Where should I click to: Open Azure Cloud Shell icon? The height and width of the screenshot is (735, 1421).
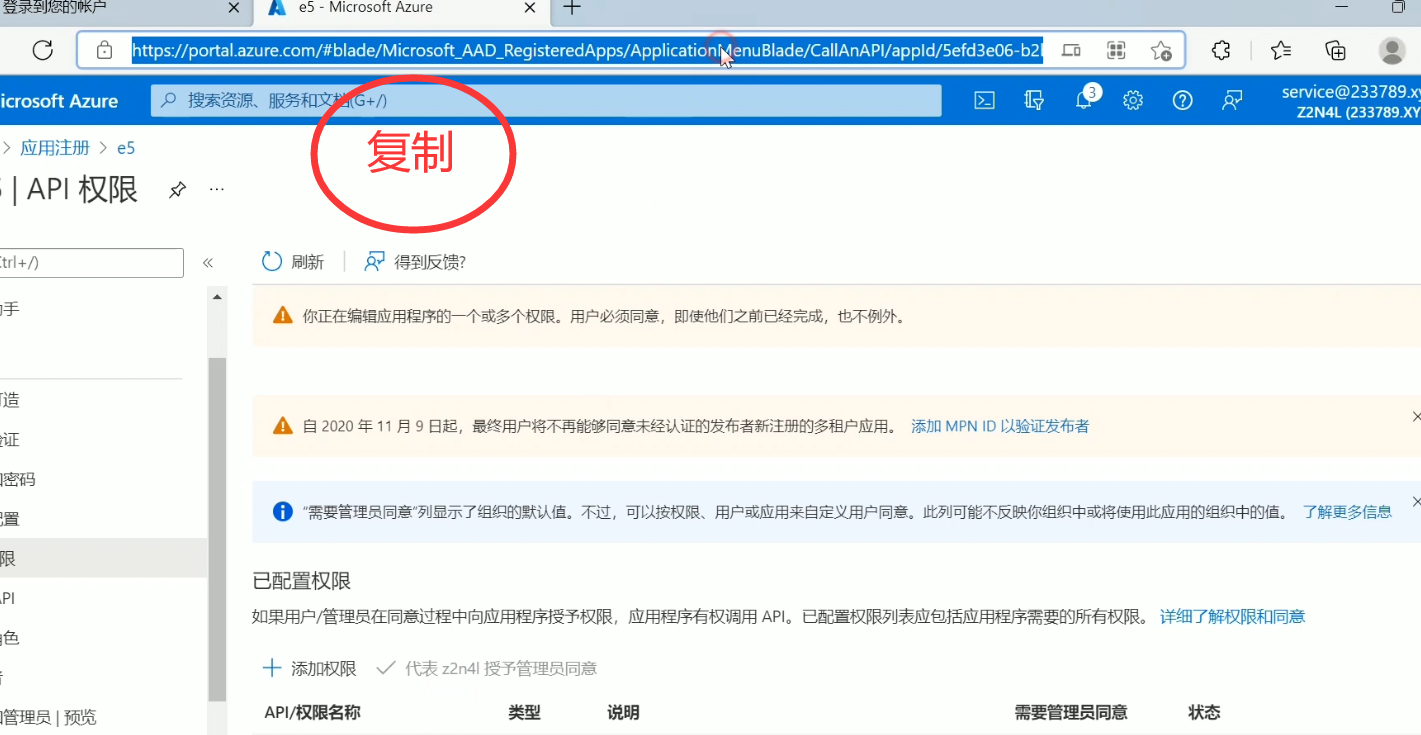[x=984, y=100]
